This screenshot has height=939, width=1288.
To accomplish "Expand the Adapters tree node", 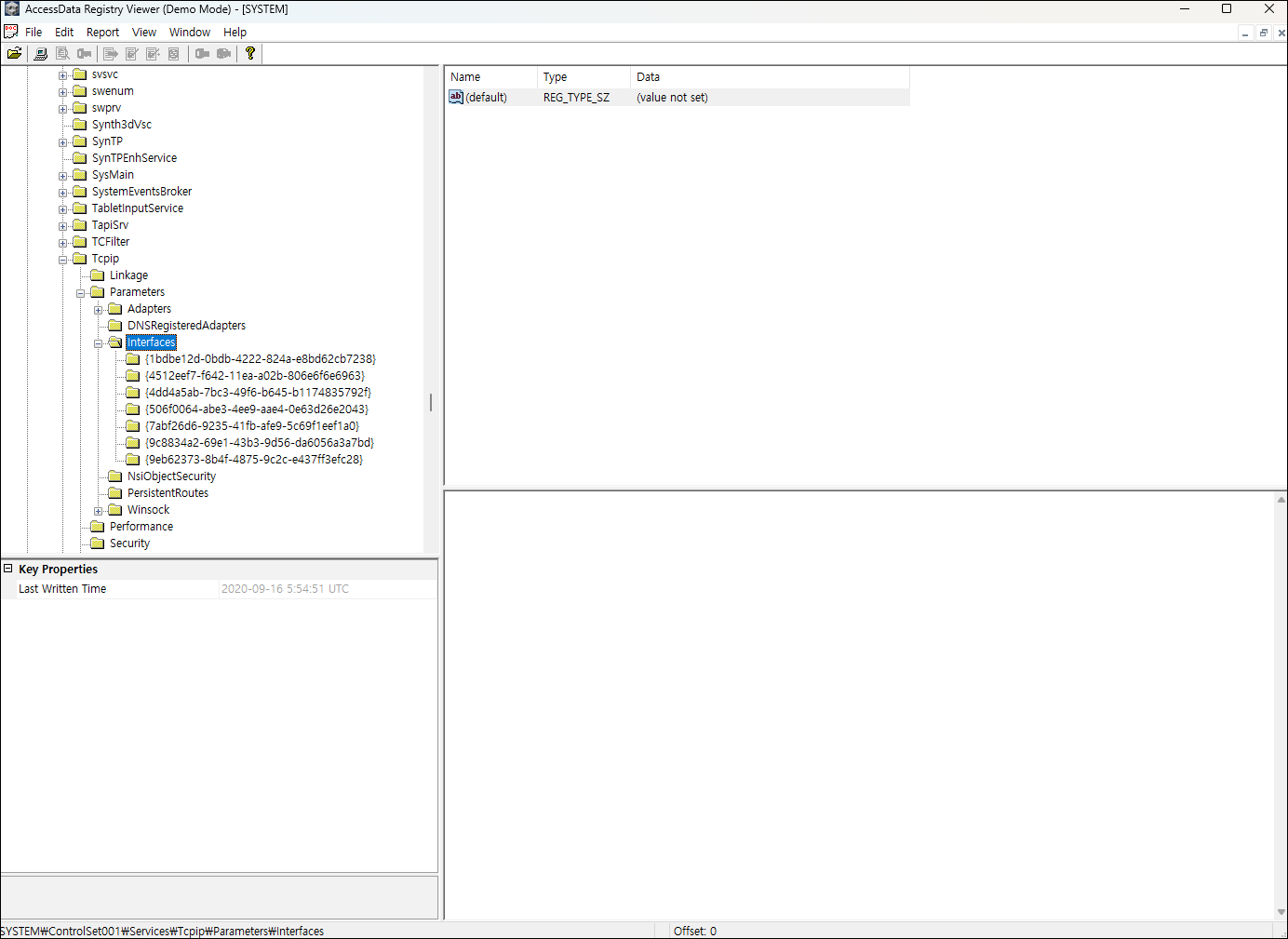I will (98, 310).
